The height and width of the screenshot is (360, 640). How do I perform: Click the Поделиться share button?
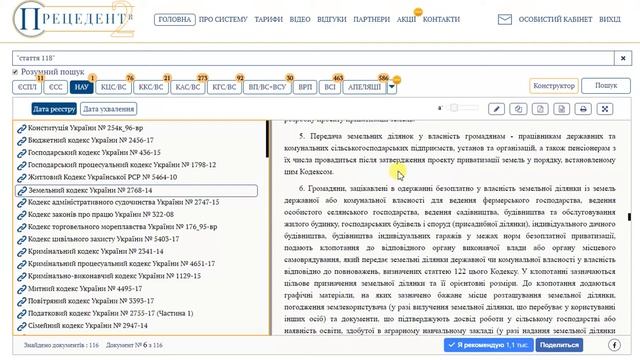coord(559,345)
